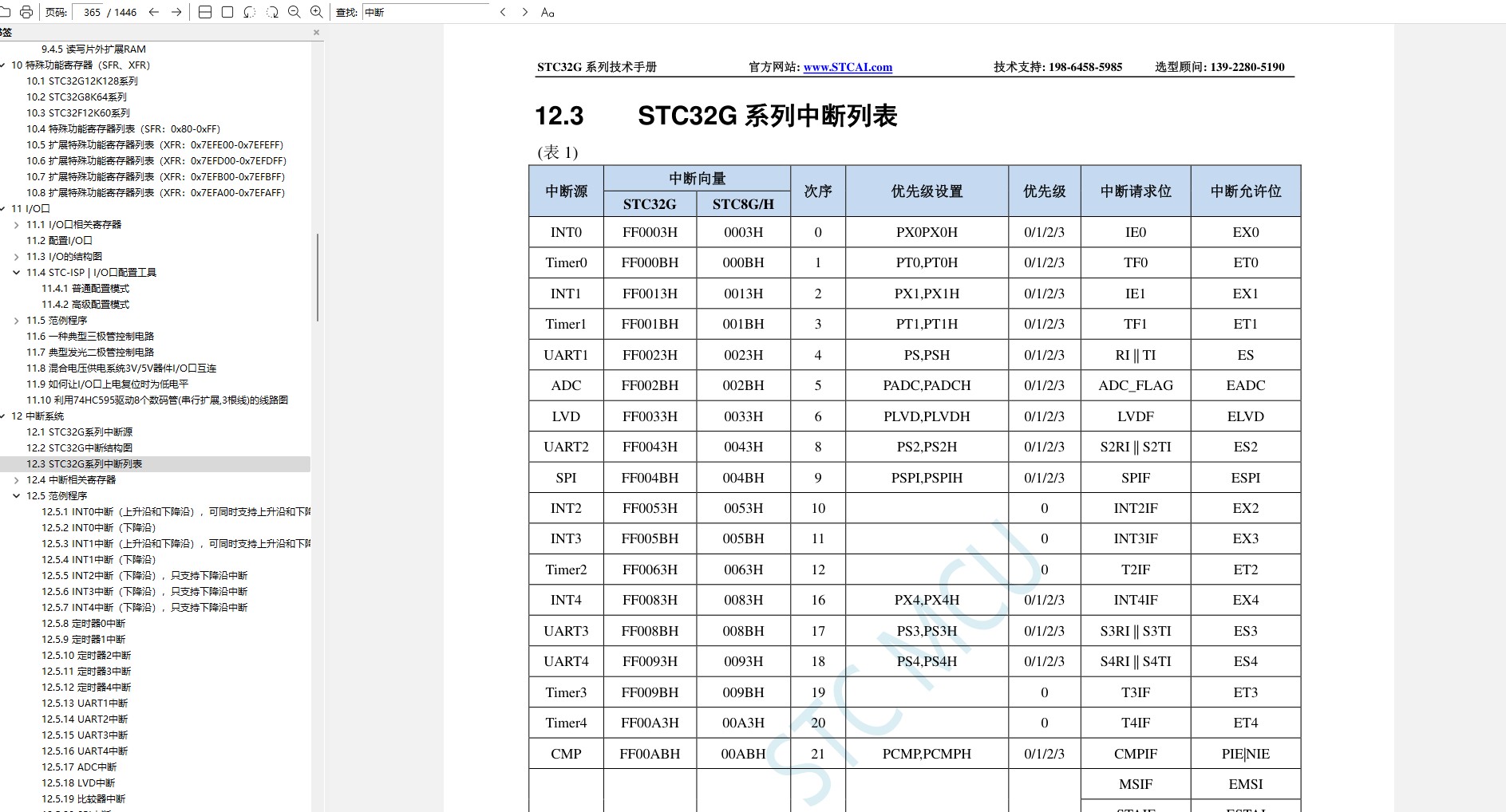Image resolution: width=1506 pixels, height=812 pixels.
Task: Rotate the page clockwise
Action: click(272, 12)
